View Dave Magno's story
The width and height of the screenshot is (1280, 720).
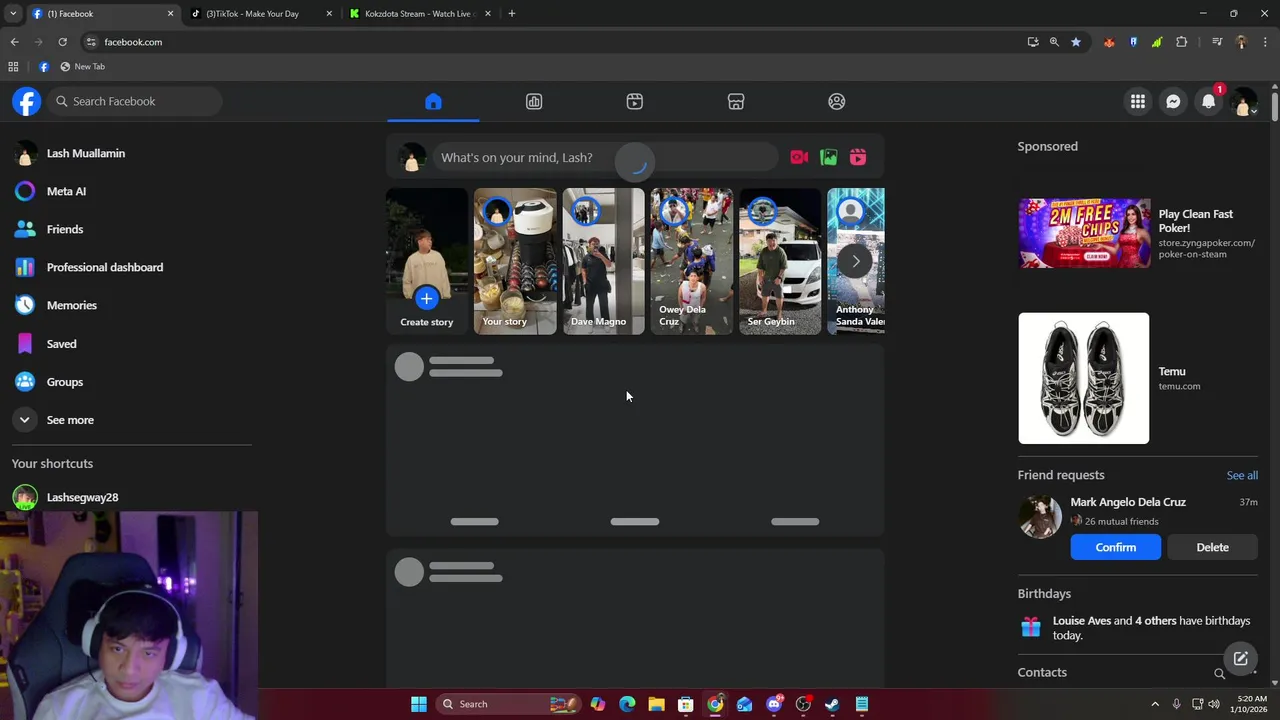point(603,261)
